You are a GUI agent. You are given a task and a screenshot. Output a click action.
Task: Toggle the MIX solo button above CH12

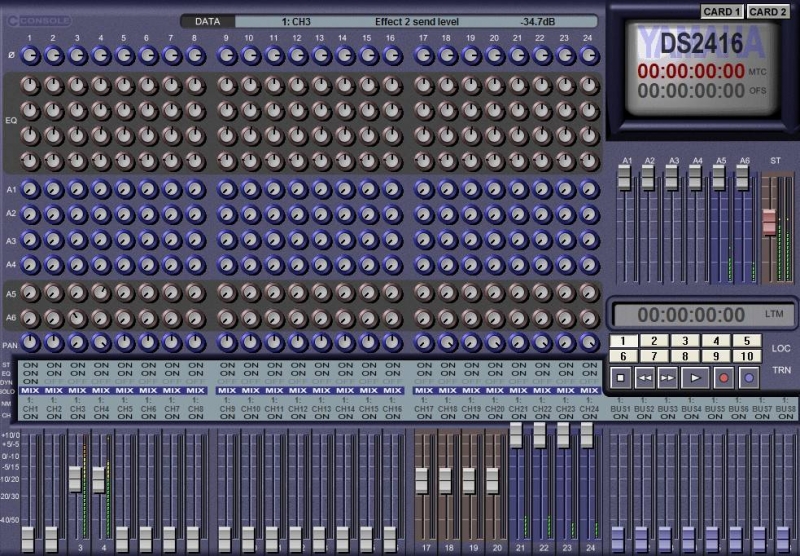tap(297, 390)
